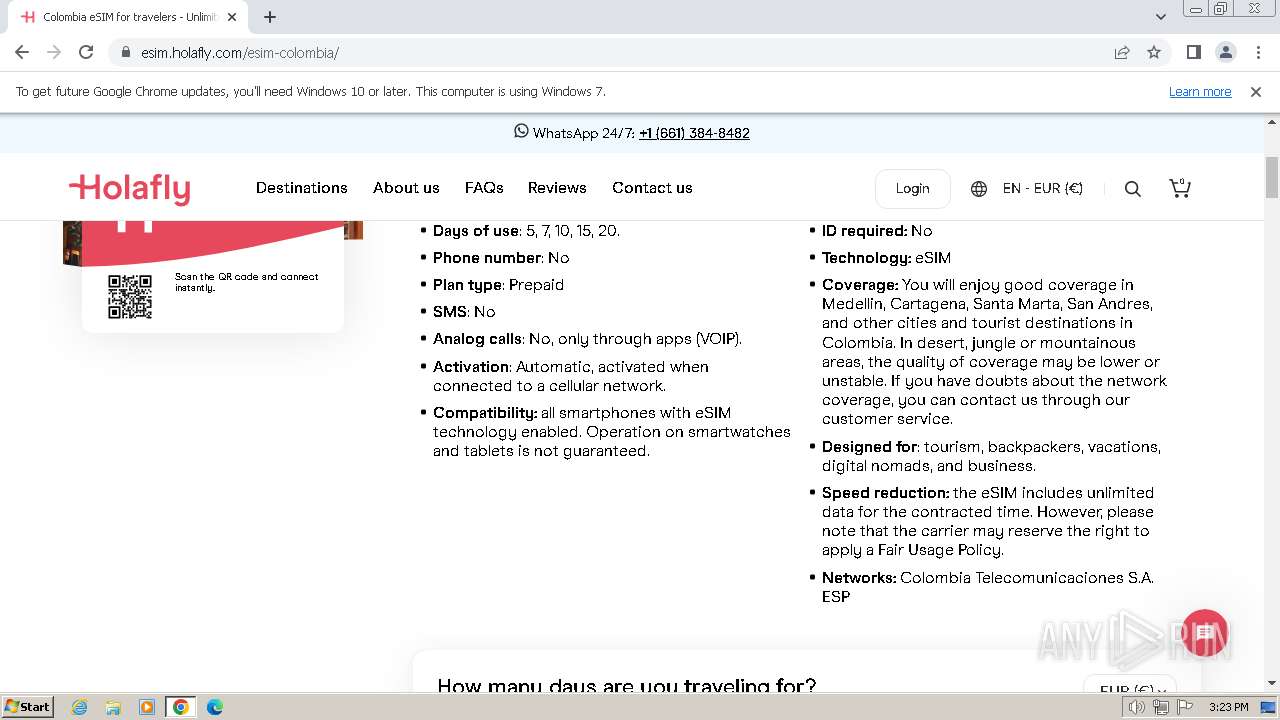The image size is (1280, 720).
Task: Expand the EUR (€) currency dropdown
Action: (1131, 689)
